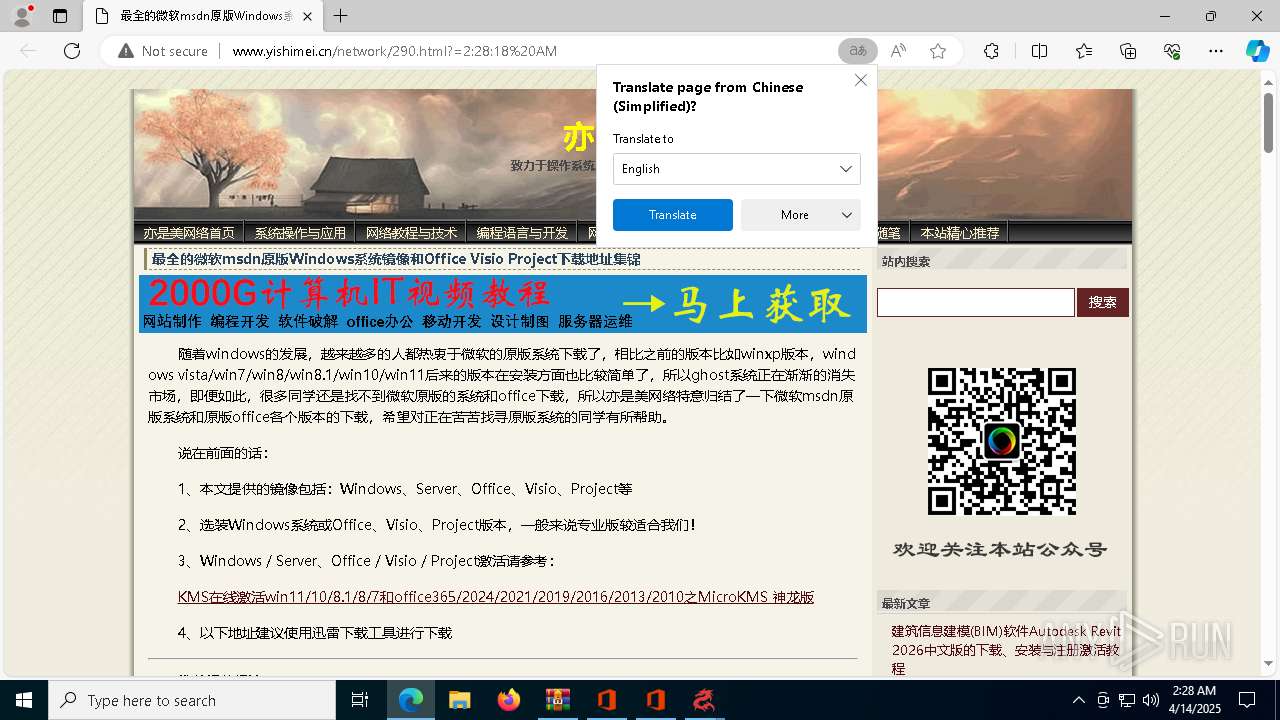This screenshot has width=1280, height=720.
Task: Click the address bar URL
Action: [394, 51]
